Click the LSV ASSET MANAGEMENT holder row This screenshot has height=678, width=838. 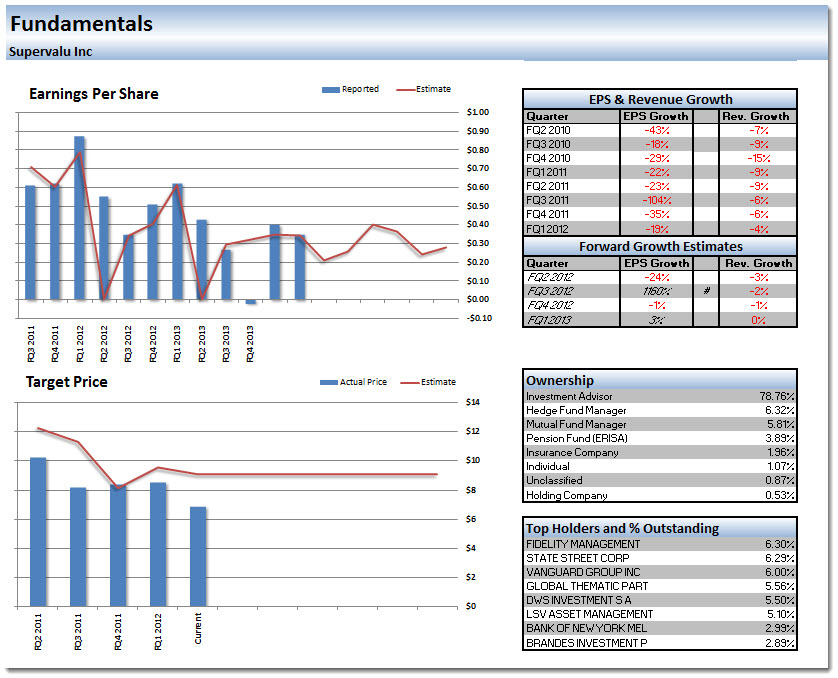[660, 614]
